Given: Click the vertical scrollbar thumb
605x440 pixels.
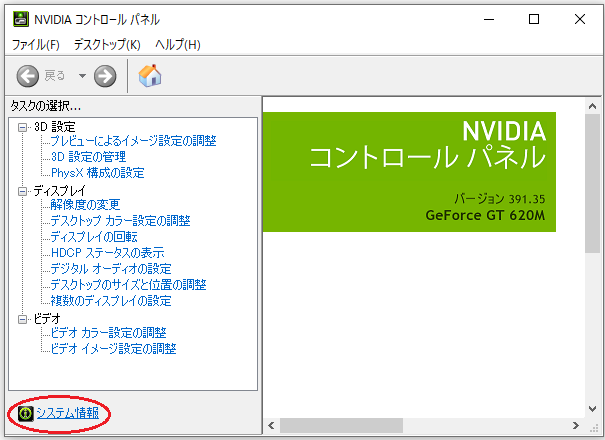Looking at the screenshot, I should [592, 184].
